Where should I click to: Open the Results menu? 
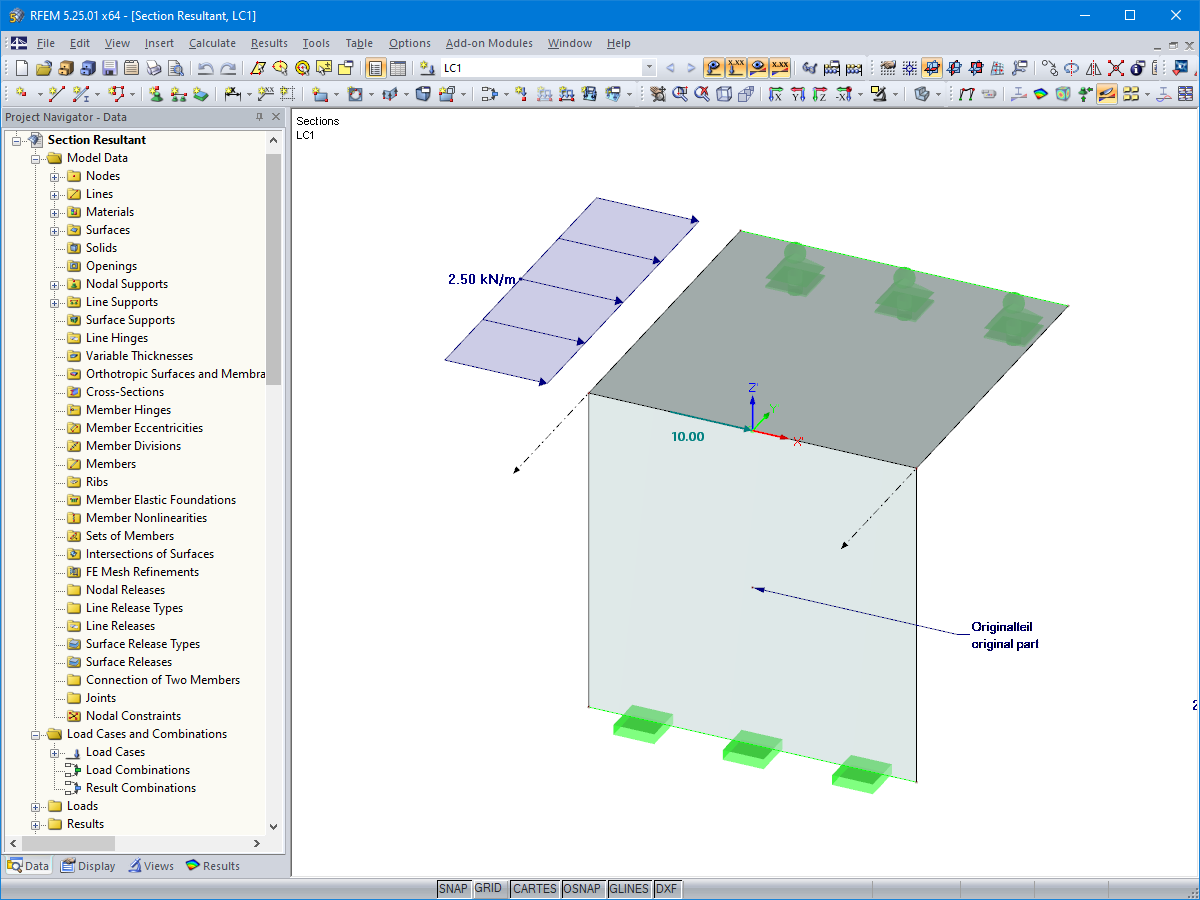(x=269, y=43)
